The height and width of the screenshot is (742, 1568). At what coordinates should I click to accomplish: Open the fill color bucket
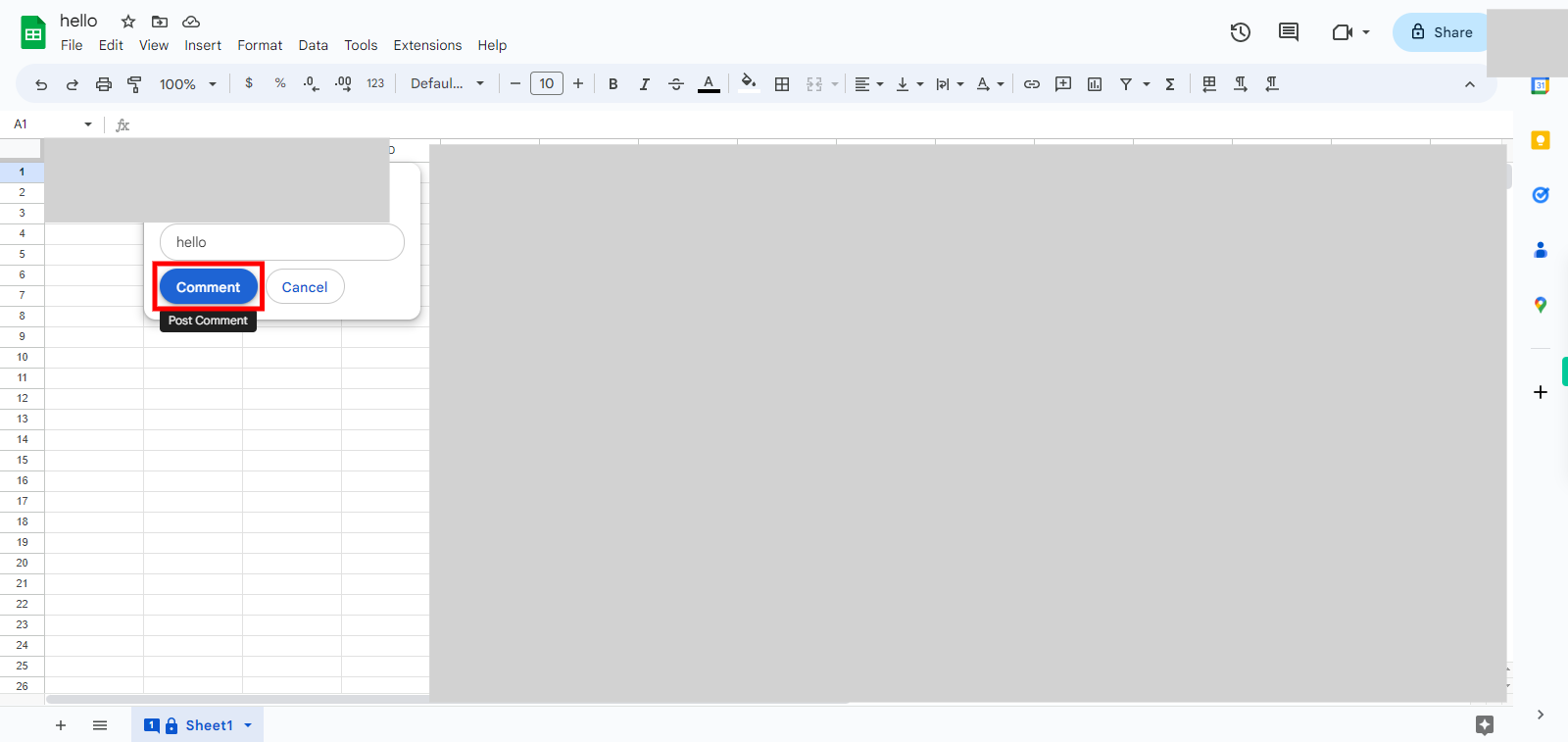[x=749, y=83]
